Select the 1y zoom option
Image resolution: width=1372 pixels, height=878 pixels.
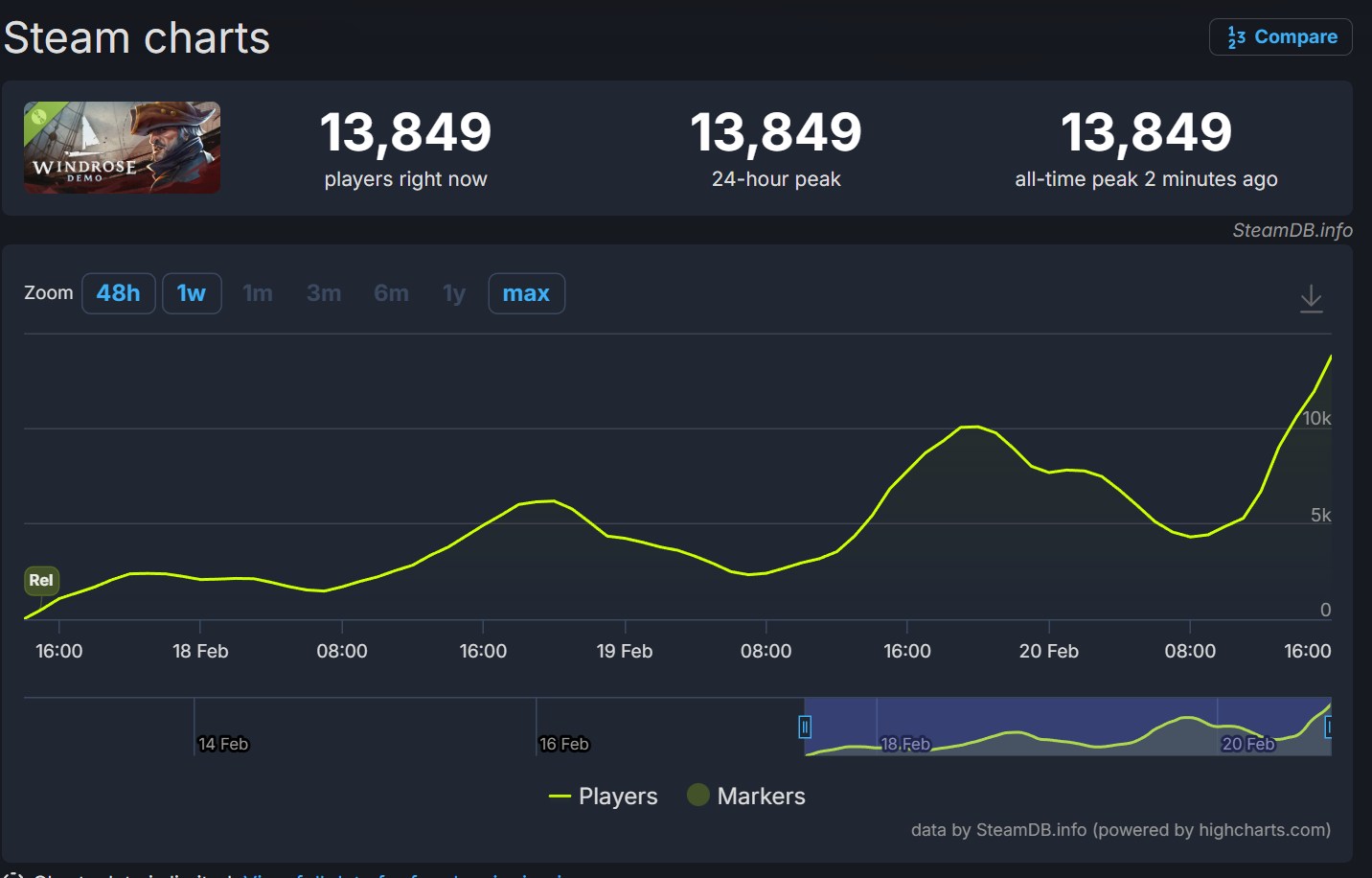(454, 293)
